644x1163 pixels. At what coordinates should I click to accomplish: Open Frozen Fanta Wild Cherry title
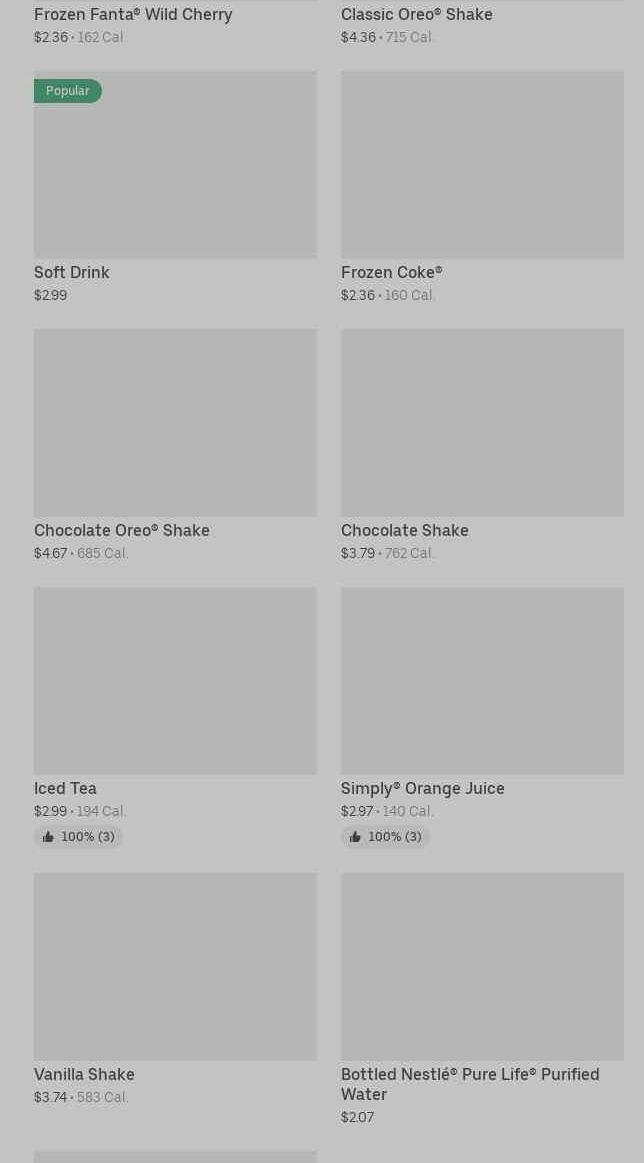pos(133,14)
